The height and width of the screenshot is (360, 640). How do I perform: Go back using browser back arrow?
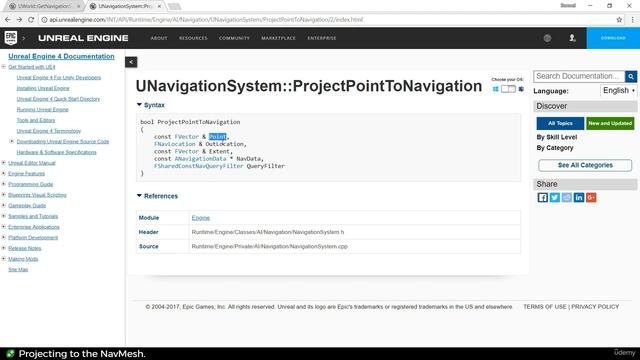(8, 19)
